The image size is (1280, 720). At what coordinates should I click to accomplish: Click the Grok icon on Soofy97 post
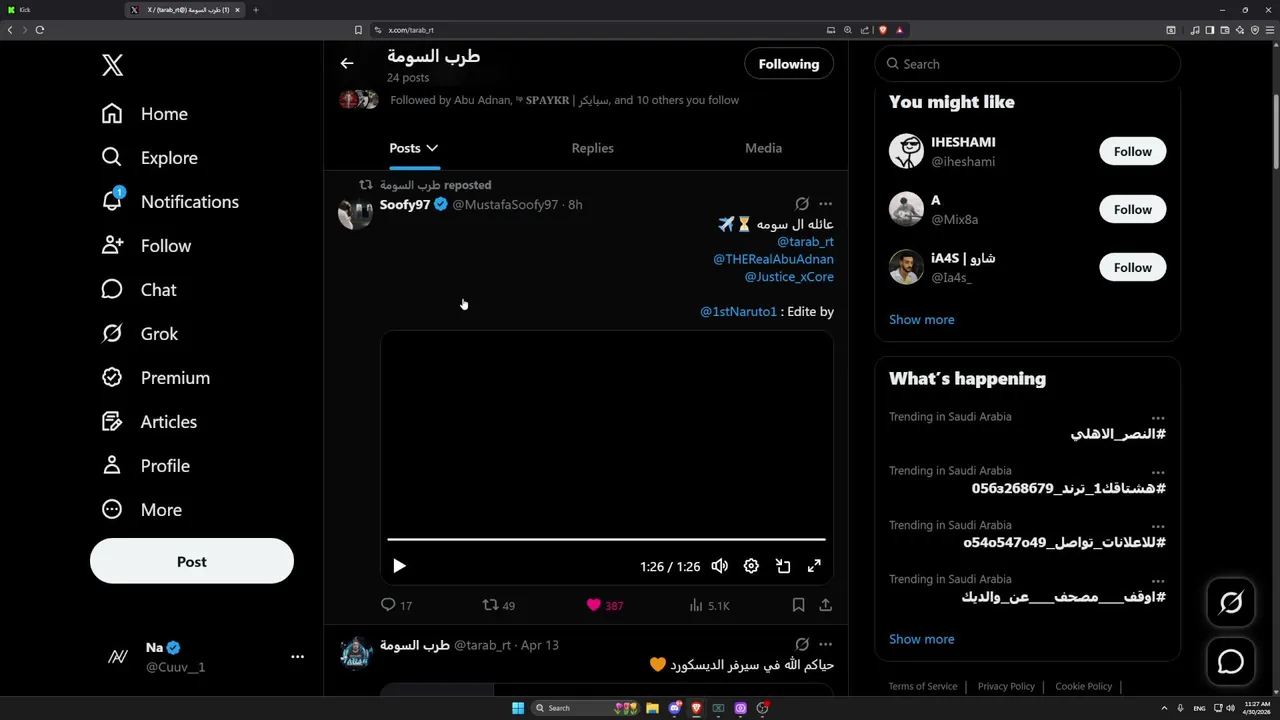(802, 204)
